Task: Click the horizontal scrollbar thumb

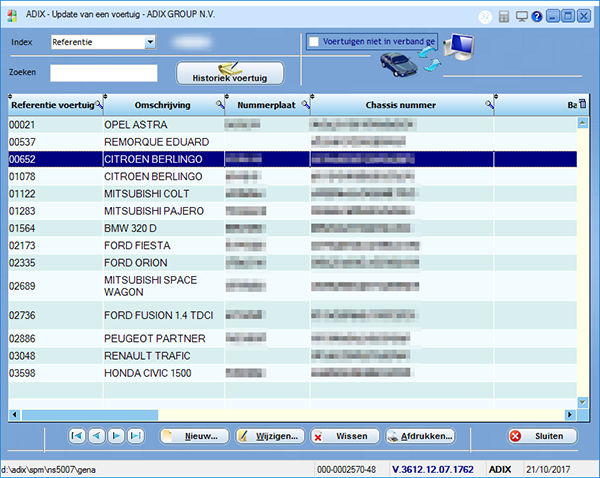Action: (90, 414)
